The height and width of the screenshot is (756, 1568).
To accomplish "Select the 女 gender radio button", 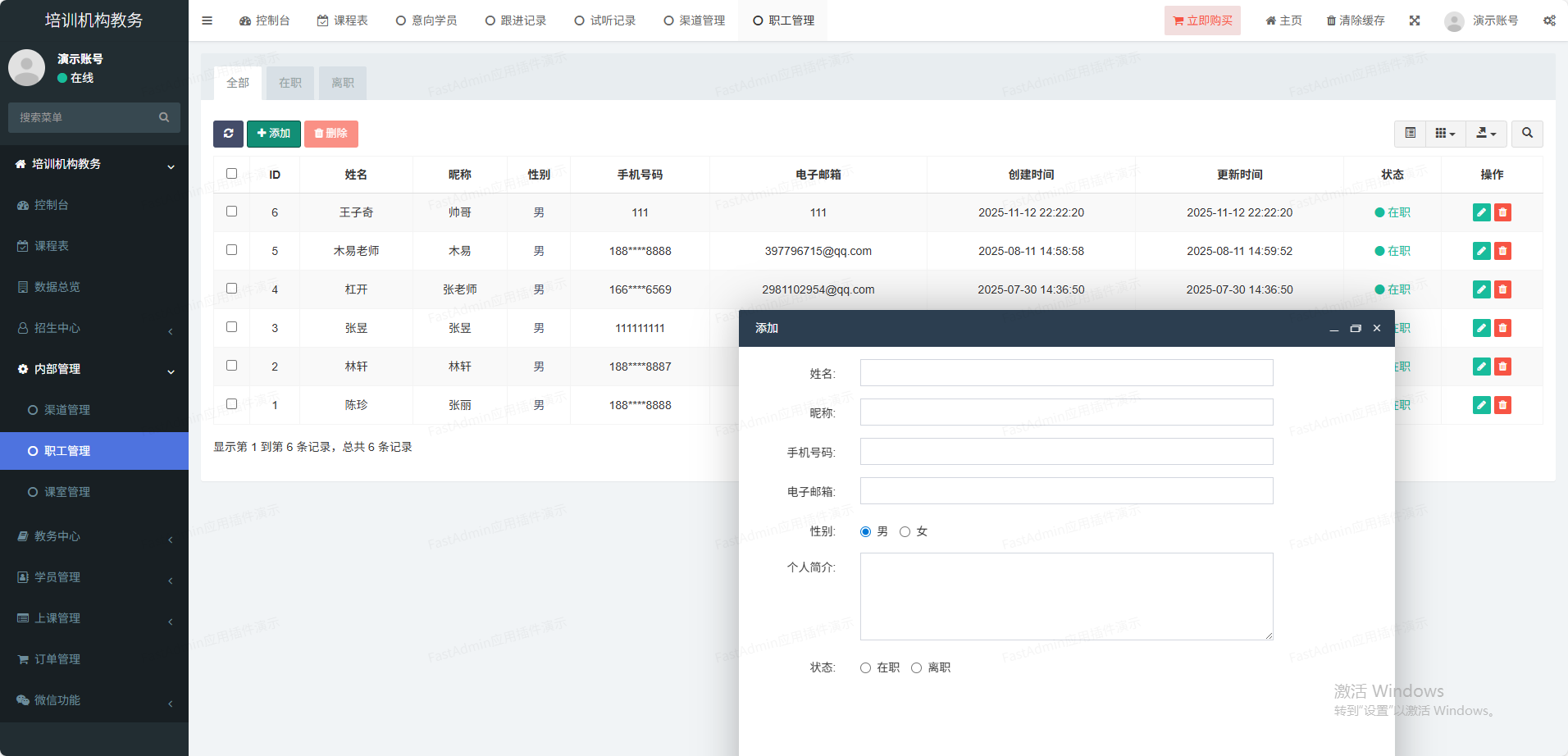I will point(905,532).
